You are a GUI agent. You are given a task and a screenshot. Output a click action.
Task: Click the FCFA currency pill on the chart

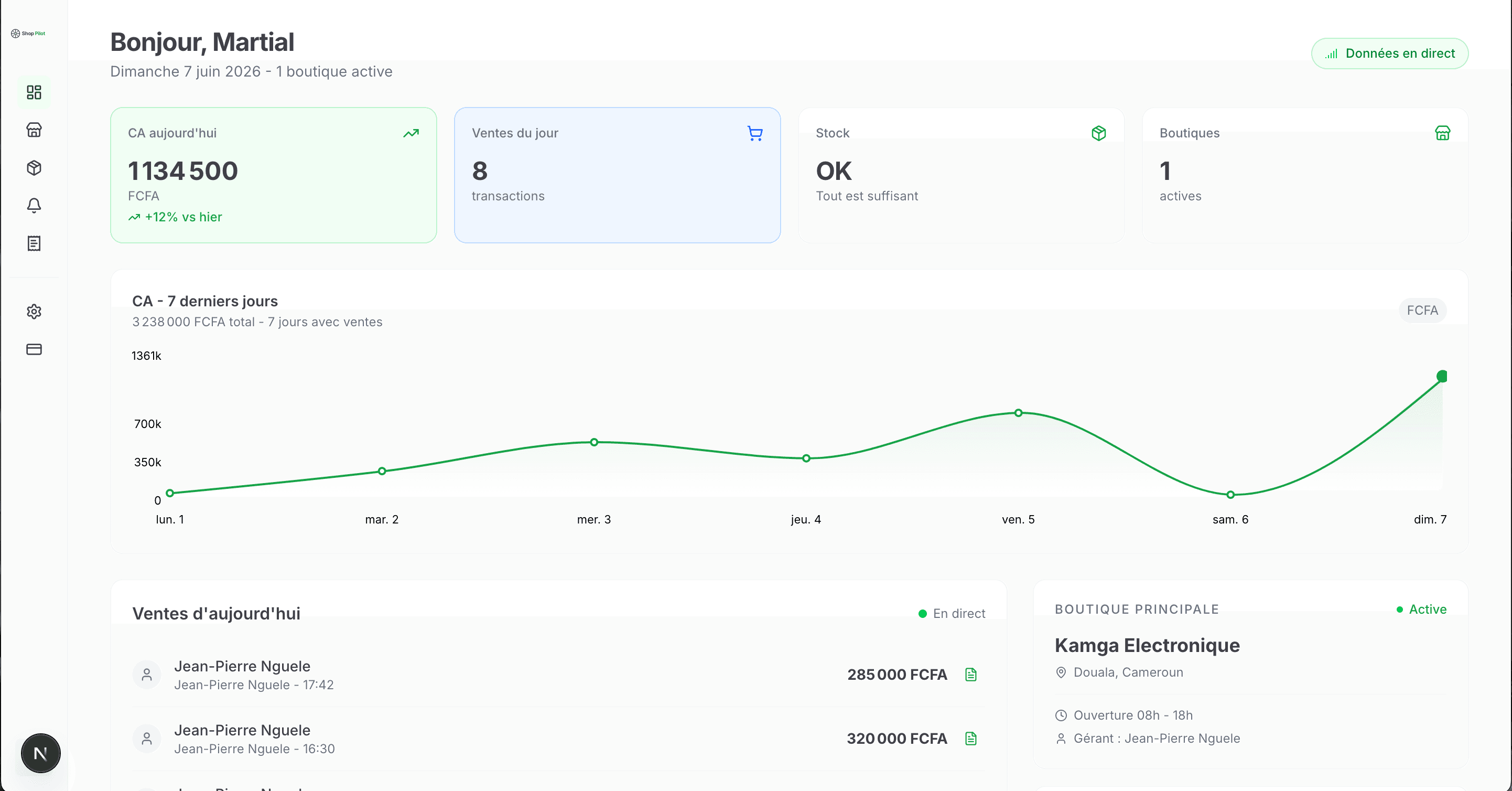[x=1423, y=310]
